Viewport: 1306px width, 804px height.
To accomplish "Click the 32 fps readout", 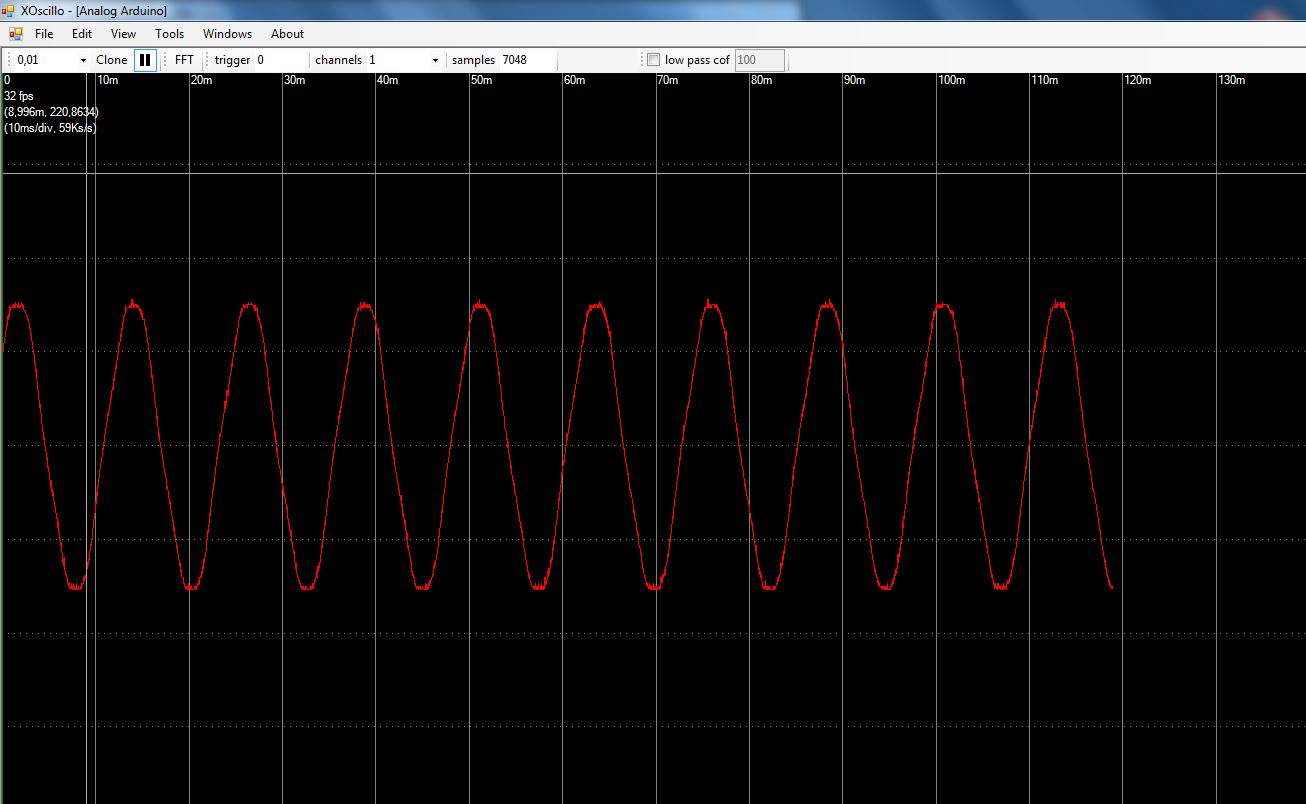I will tap(19, 96).
